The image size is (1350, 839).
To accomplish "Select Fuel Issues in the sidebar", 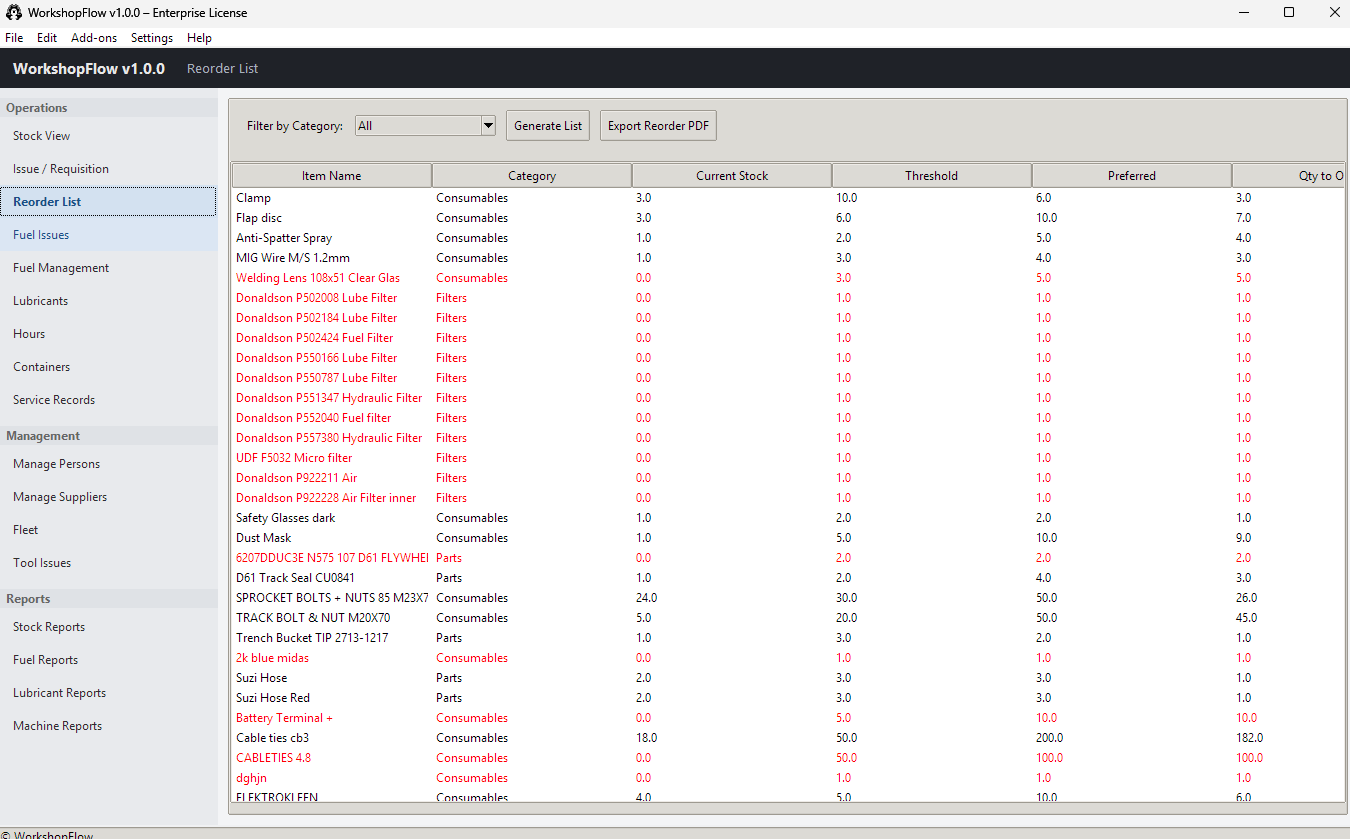I will coord(40,234).
